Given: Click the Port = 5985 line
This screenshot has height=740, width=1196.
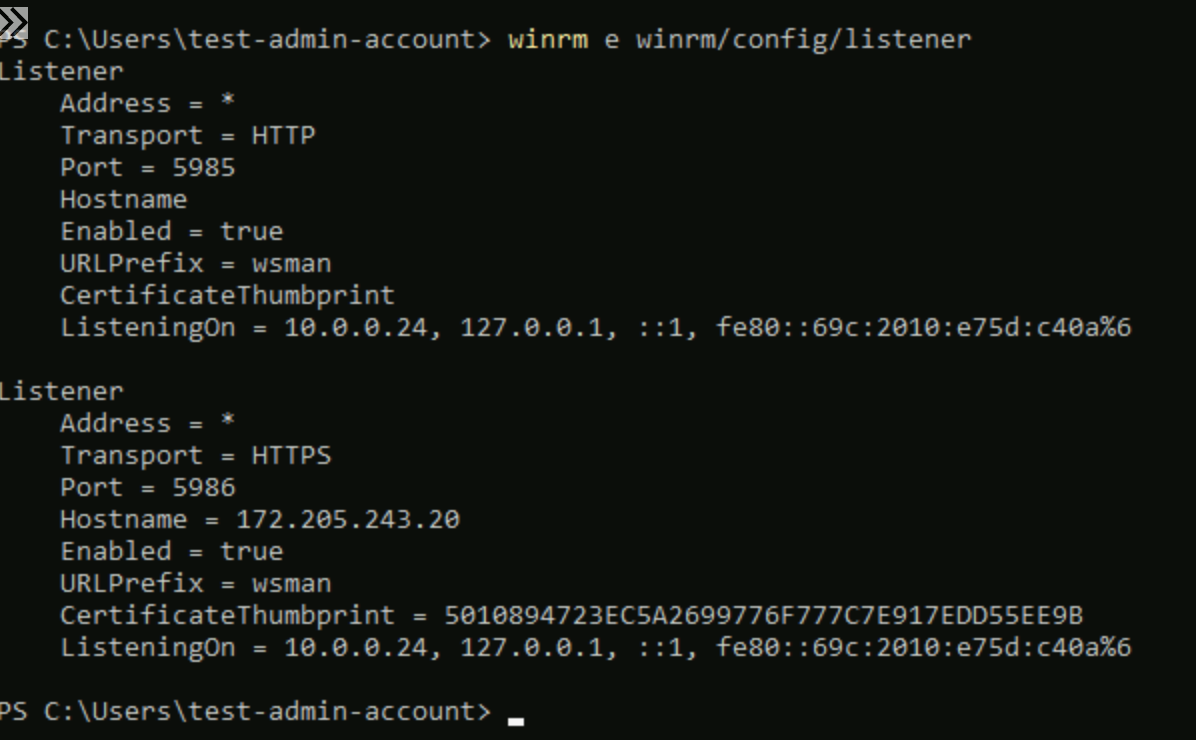Looking at the screenshot, I should (148, 168).
